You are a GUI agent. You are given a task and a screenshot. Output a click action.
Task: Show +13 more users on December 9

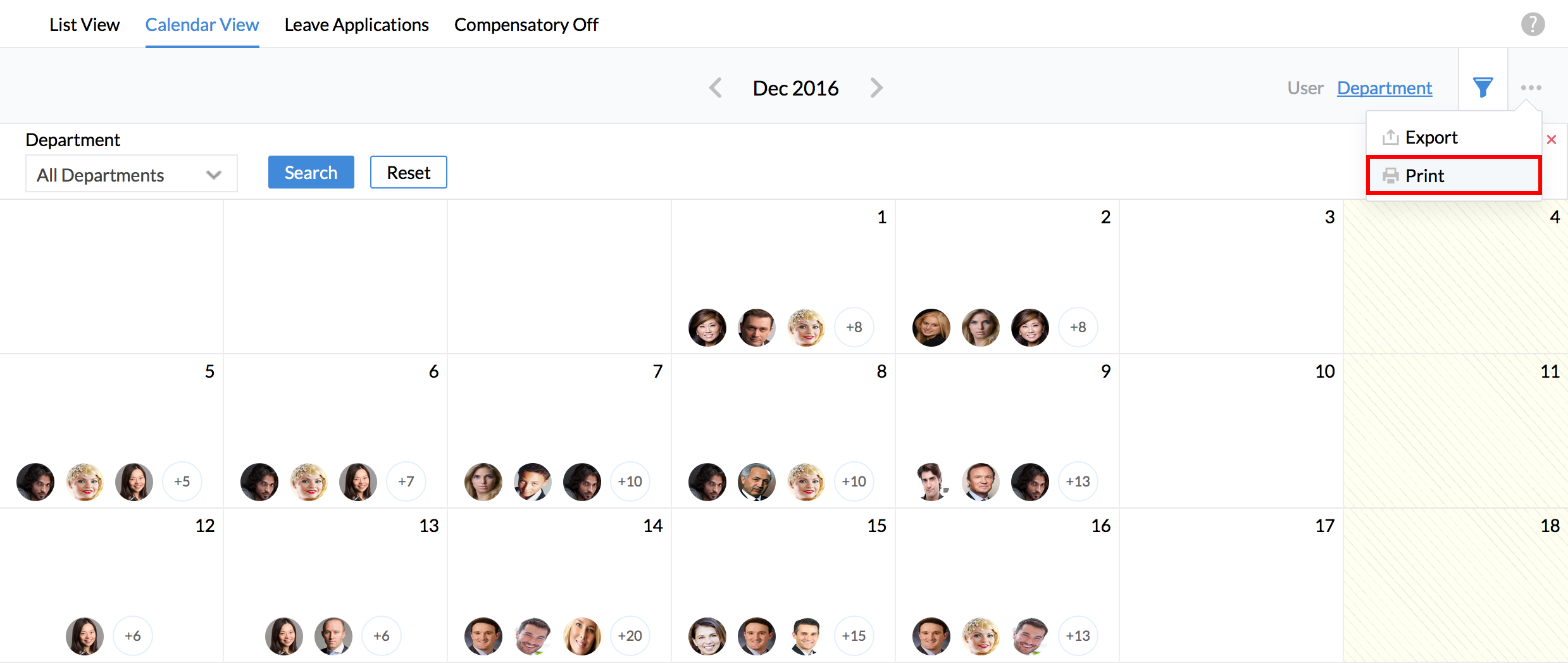click(x=1078, y=481)
